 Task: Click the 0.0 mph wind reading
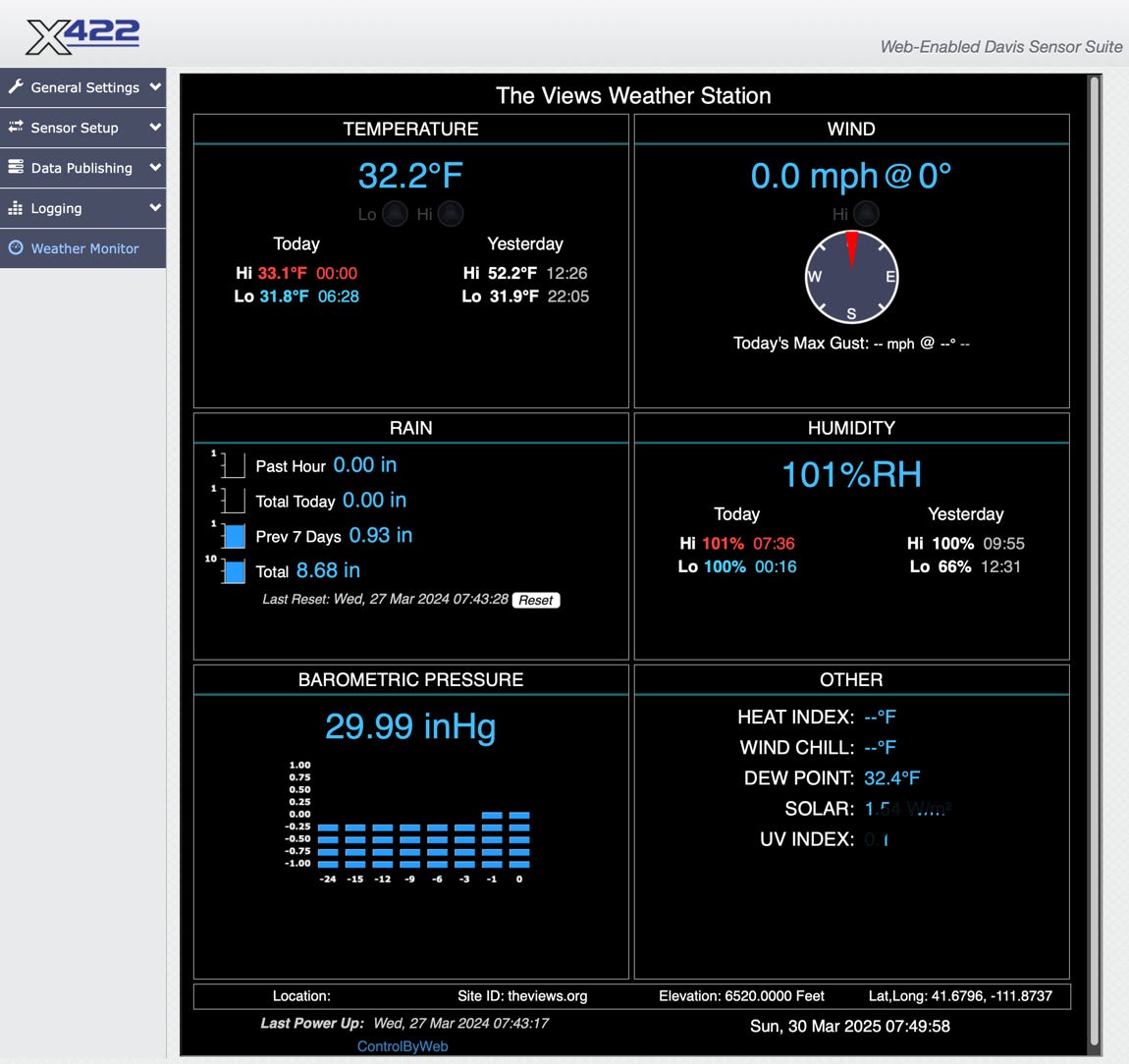click(851, 177)
